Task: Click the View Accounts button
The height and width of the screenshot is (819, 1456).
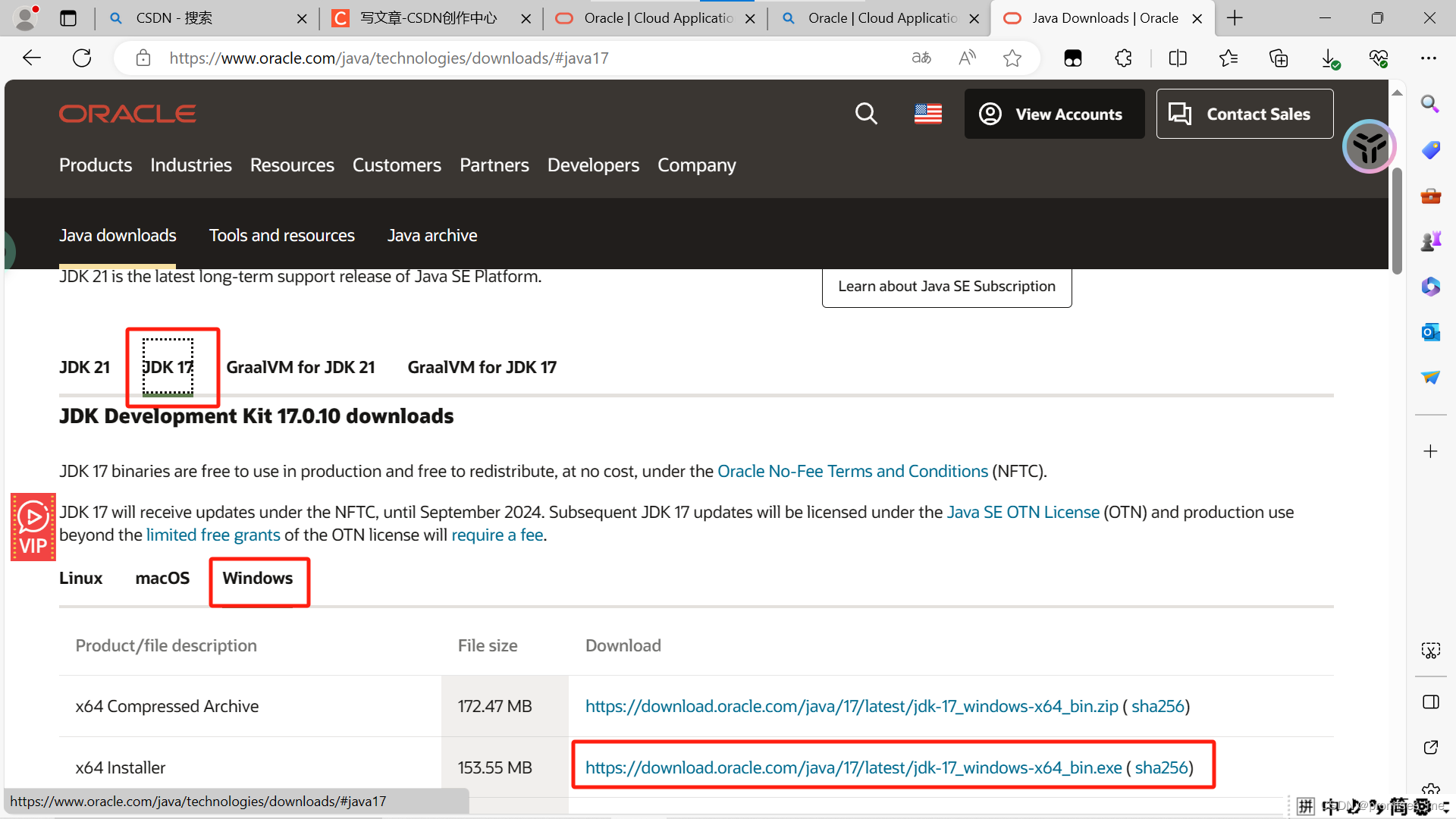Action: pyautogui.click(x=1054, y=114)
